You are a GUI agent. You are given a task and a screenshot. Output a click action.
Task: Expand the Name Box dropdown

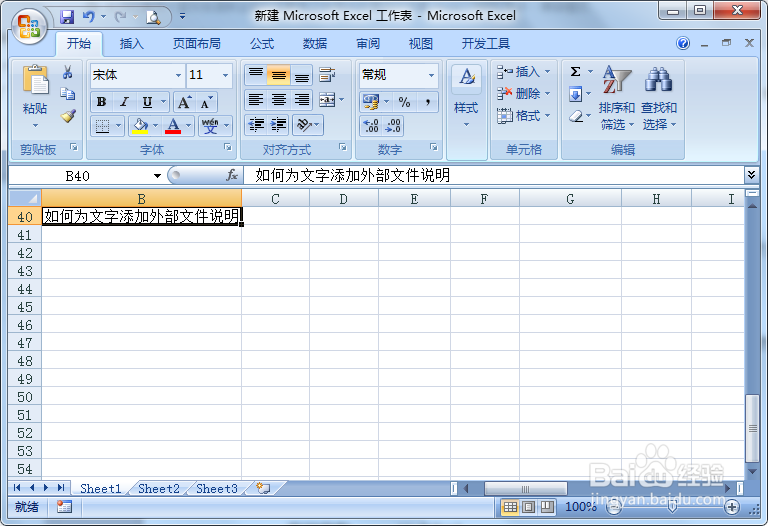tap(157, 176)
